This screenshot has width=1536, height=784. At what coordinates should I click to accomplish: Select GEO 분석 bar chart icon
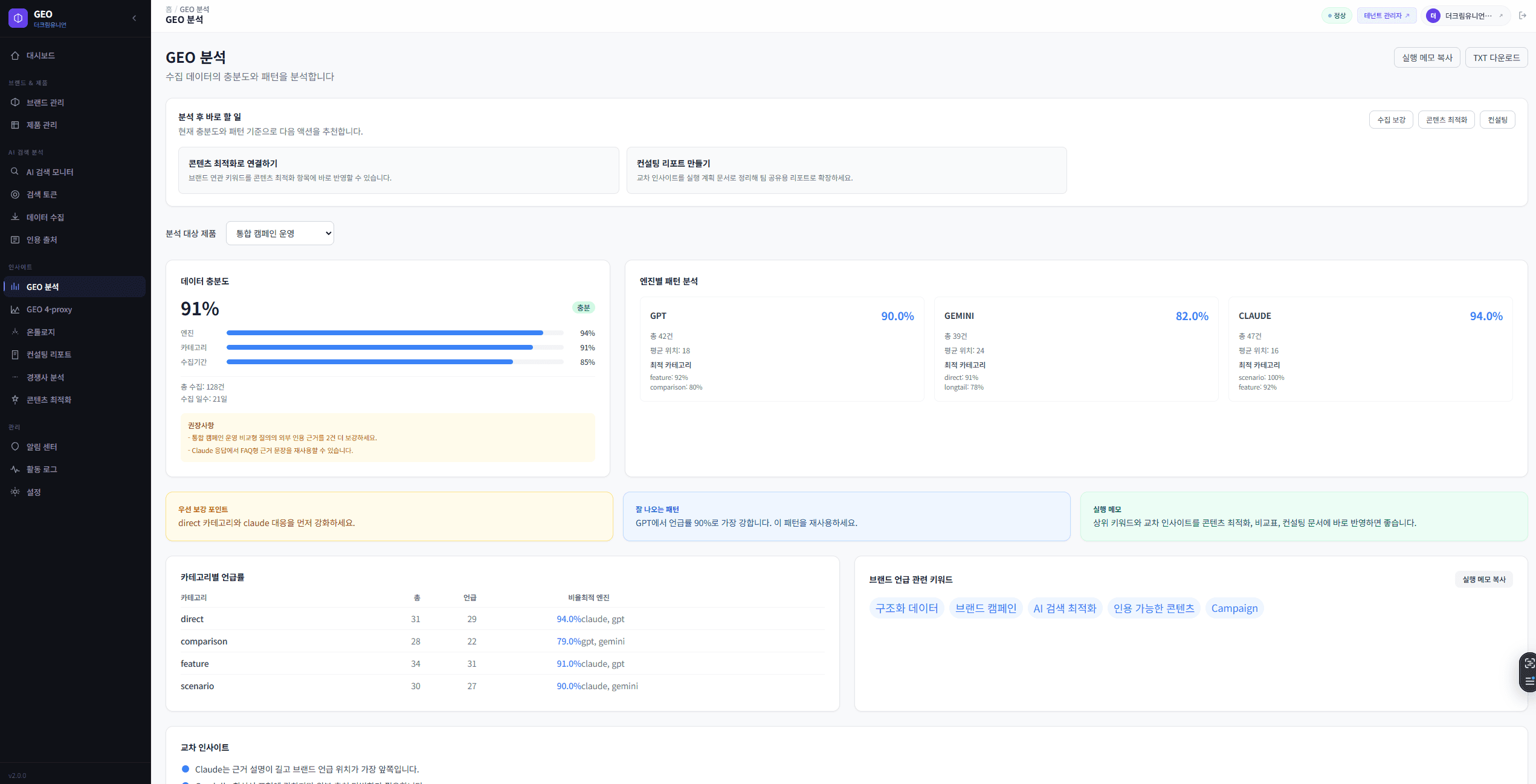[15, 286]
